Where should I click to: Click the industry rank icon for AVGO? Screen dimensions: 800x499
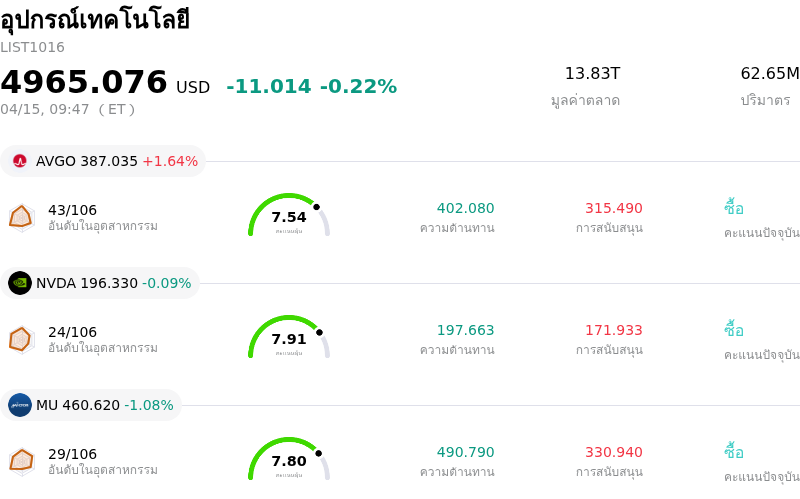tap(21, 216)
